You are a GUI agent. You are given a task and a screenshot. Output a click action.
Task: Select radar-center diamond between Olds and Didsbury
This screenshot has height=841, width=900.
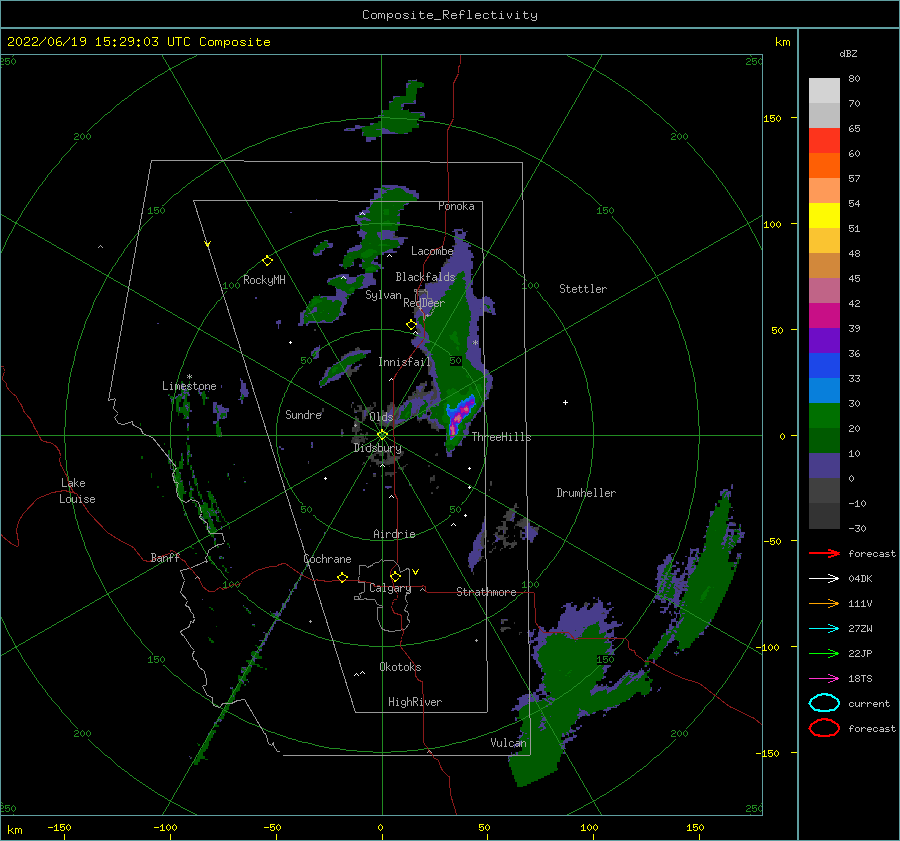(382, 435)
